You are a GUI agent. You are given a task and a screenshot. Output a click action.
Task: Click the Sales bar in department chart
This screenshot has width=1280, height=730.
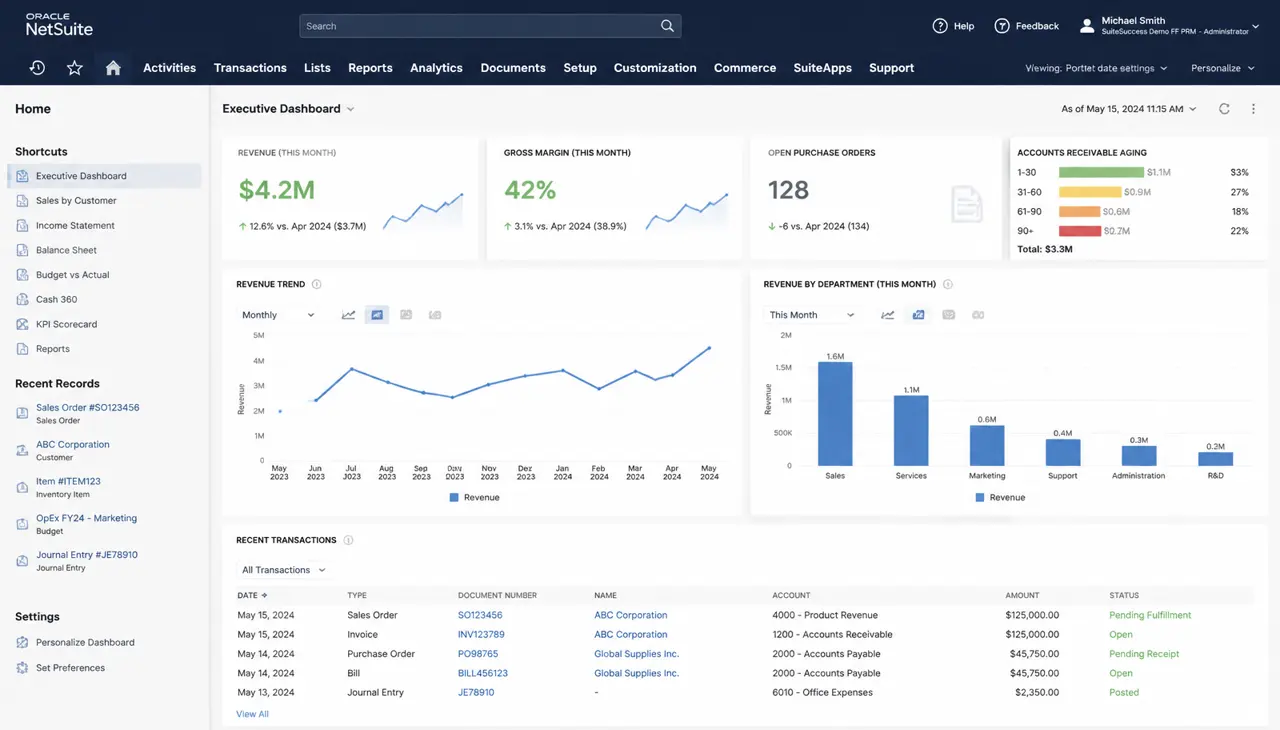[x=835, y=413]
